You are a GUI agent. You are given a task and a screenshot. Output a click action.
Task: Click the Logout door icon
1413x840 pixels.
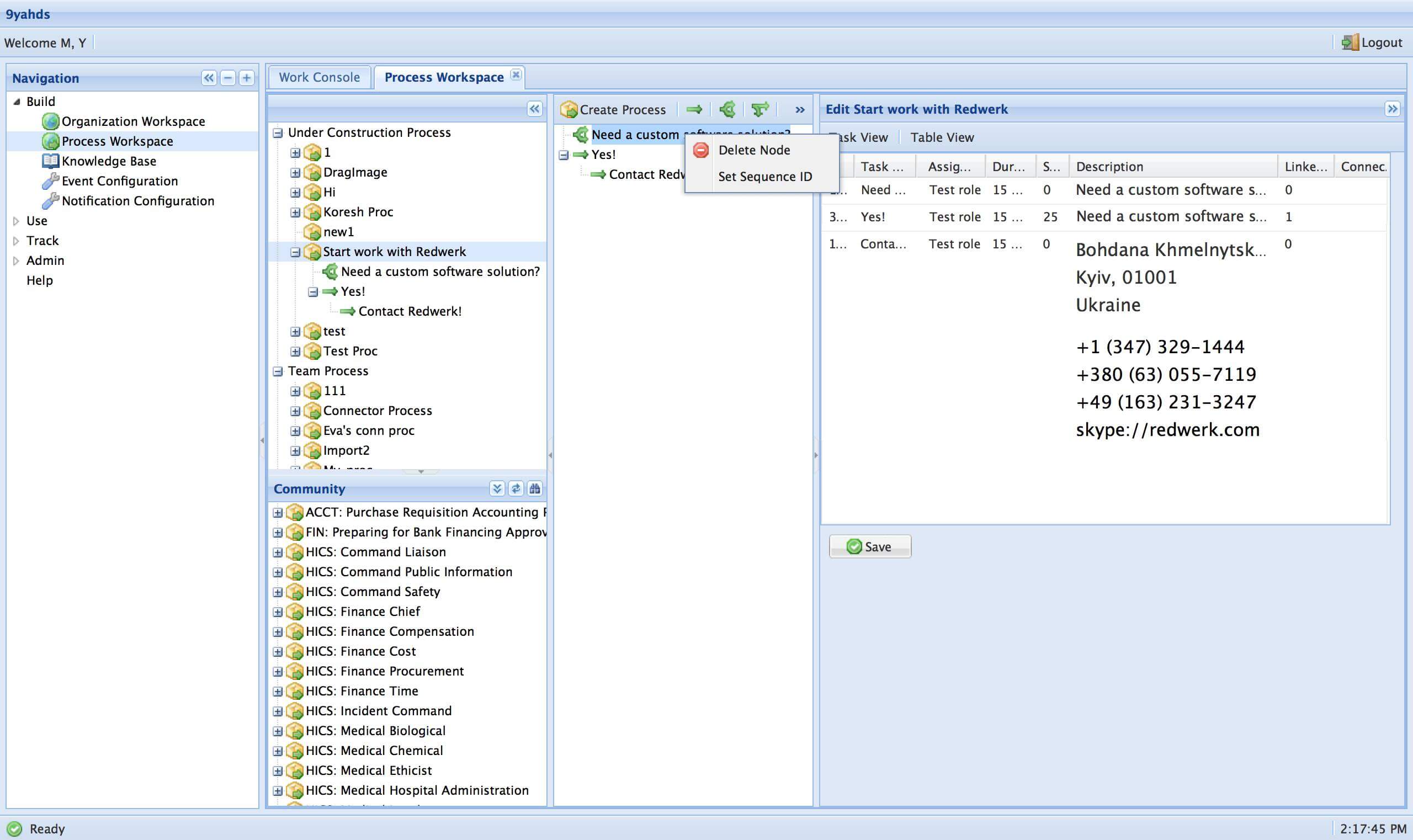click(1350, 42)
